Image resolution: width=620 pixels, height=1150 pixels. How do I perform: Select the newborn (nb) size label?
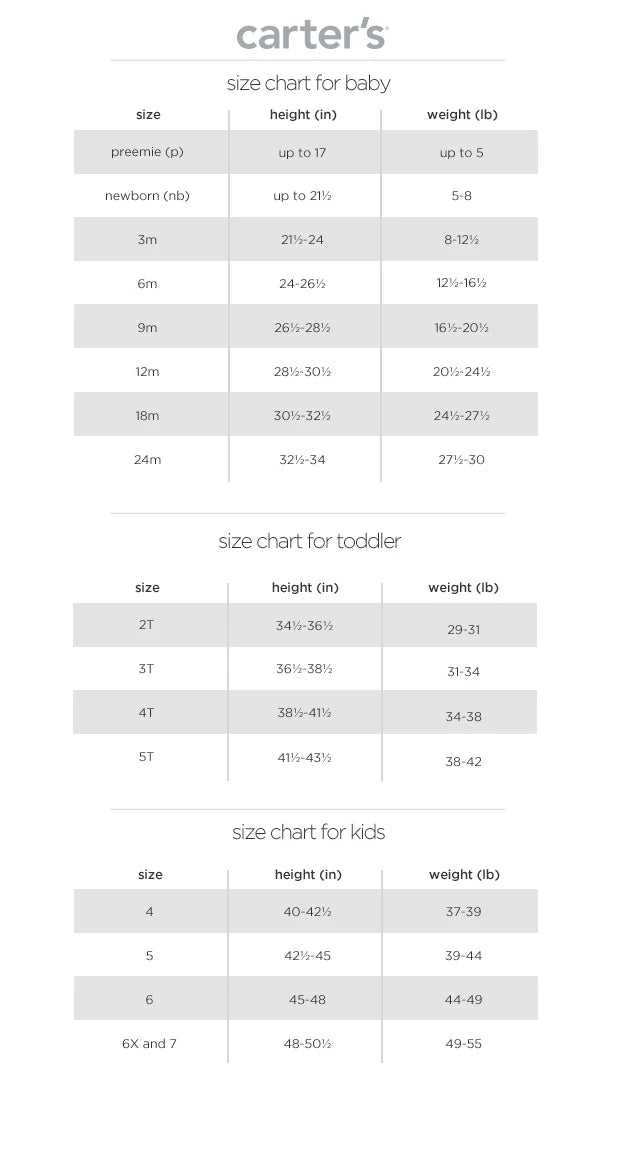click(x=147, y=196)
